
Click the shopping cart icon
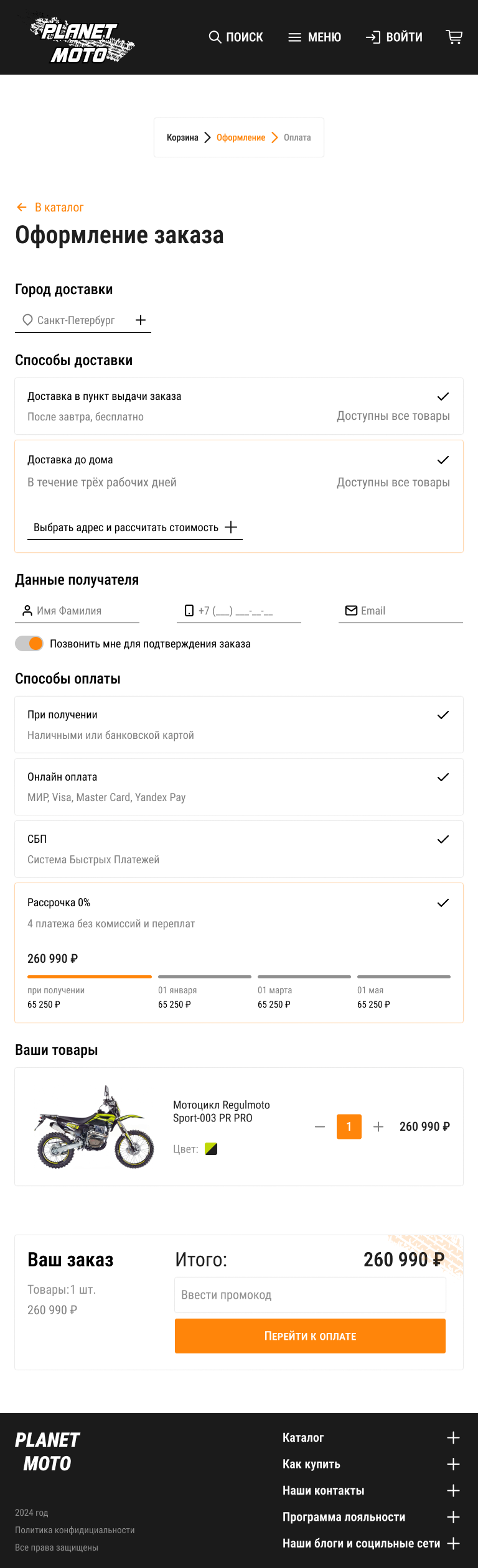point(454,37)
